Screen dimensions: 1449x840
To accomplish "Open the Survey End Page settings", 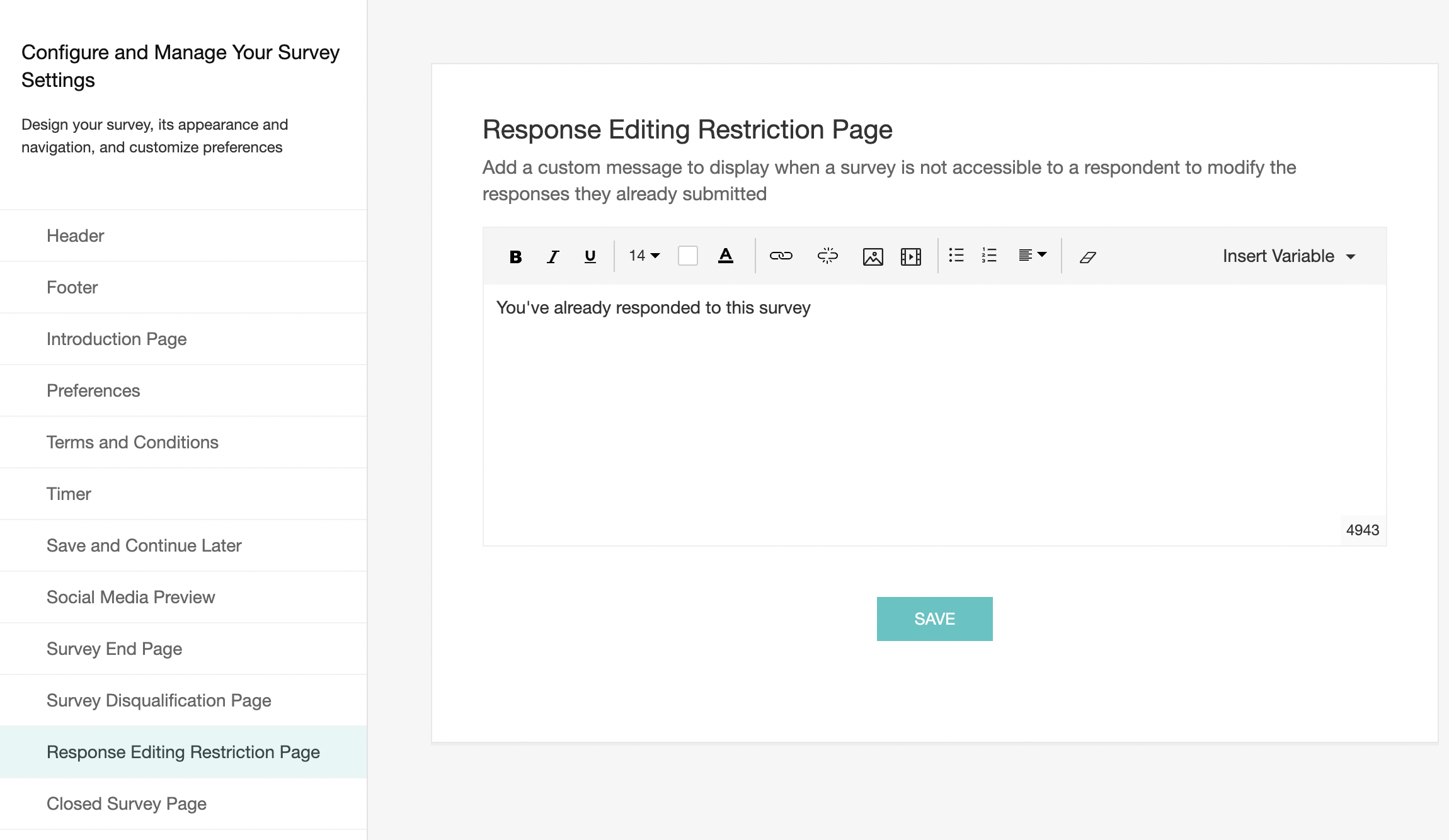I will 114,649.
